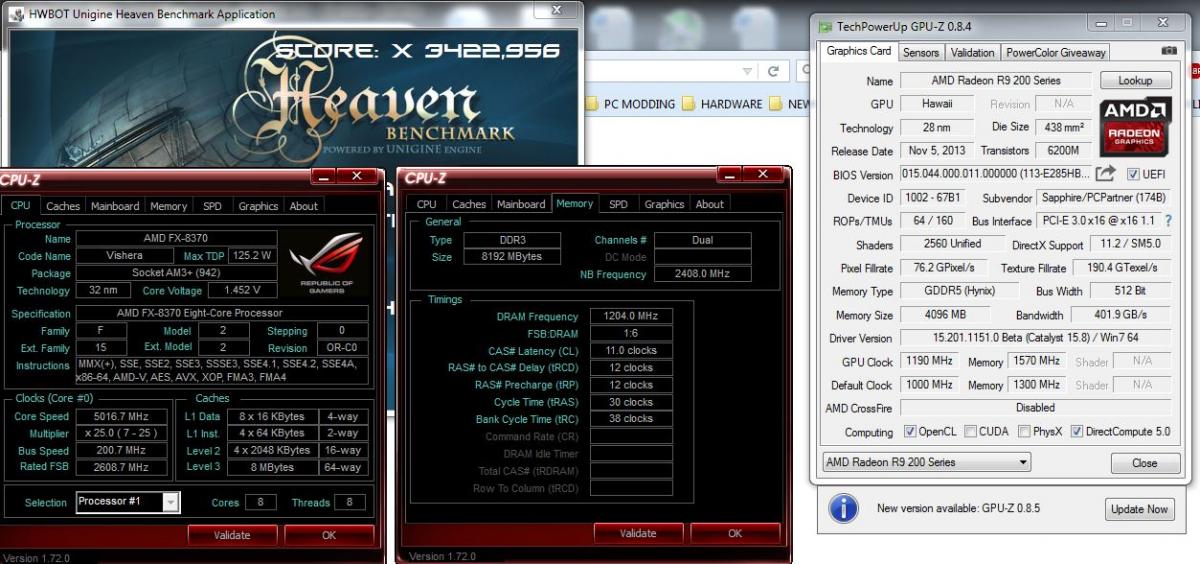The width and height of the screenshot is (1200, 564).
Task: Click the DRAM Frequency value 1204.0 MHz
Action: click(x=630, y=316)
